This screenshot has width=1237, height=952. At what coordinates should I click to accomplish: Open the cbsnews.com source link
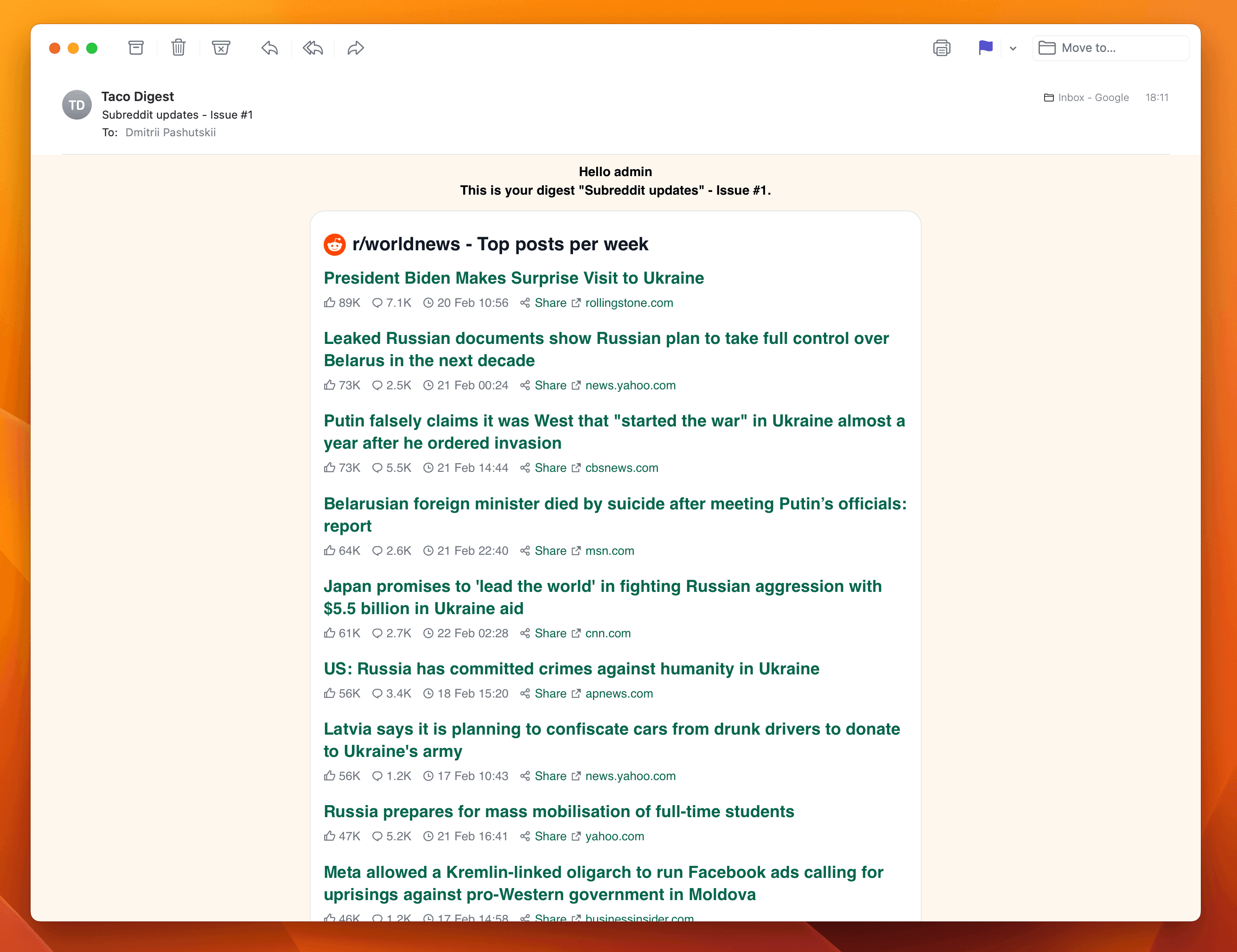pyautogui.click(x=622, y=468)
